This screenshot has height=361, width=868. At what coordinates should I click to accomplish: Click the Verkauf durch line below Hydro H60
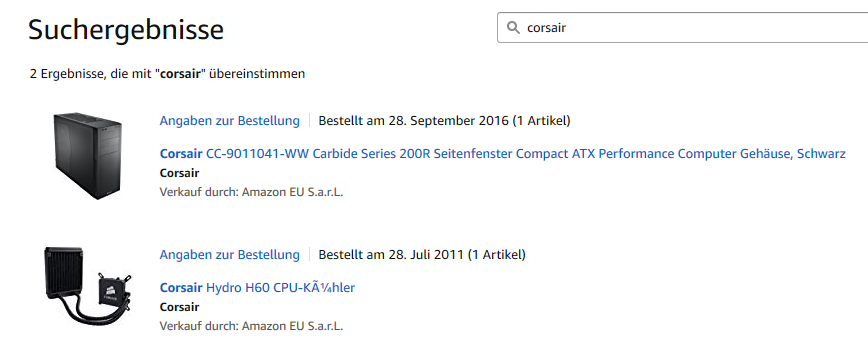[x=251, y=326]
